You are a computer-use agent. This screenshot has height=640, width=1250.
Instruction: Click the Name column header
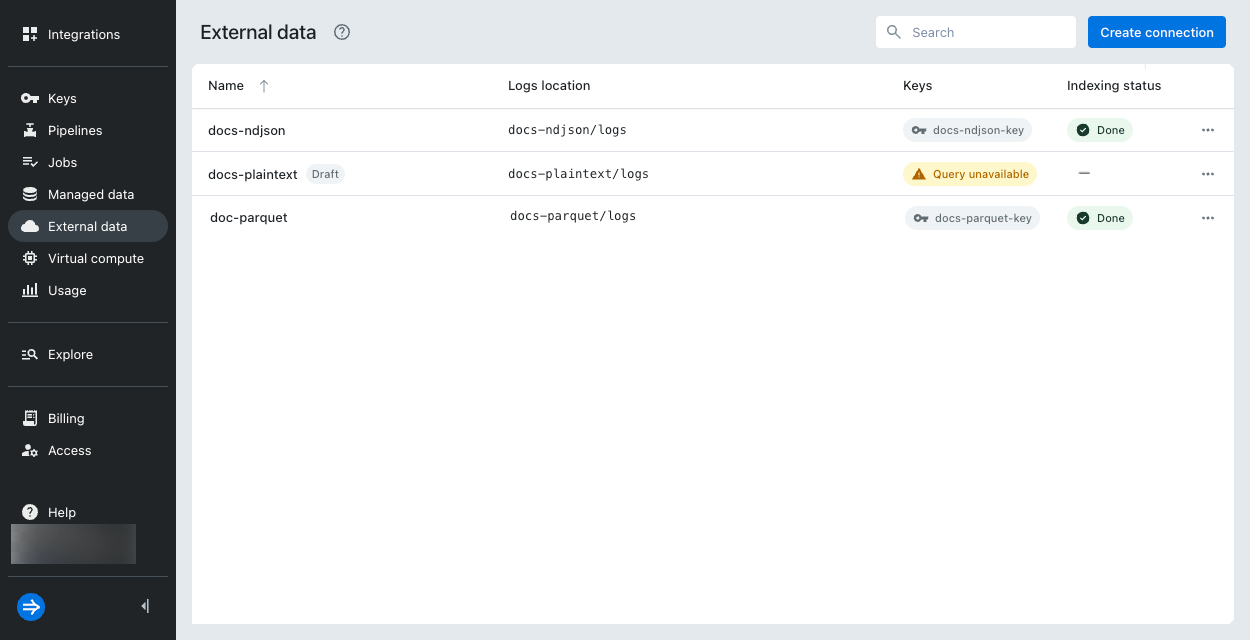[226, 86]
